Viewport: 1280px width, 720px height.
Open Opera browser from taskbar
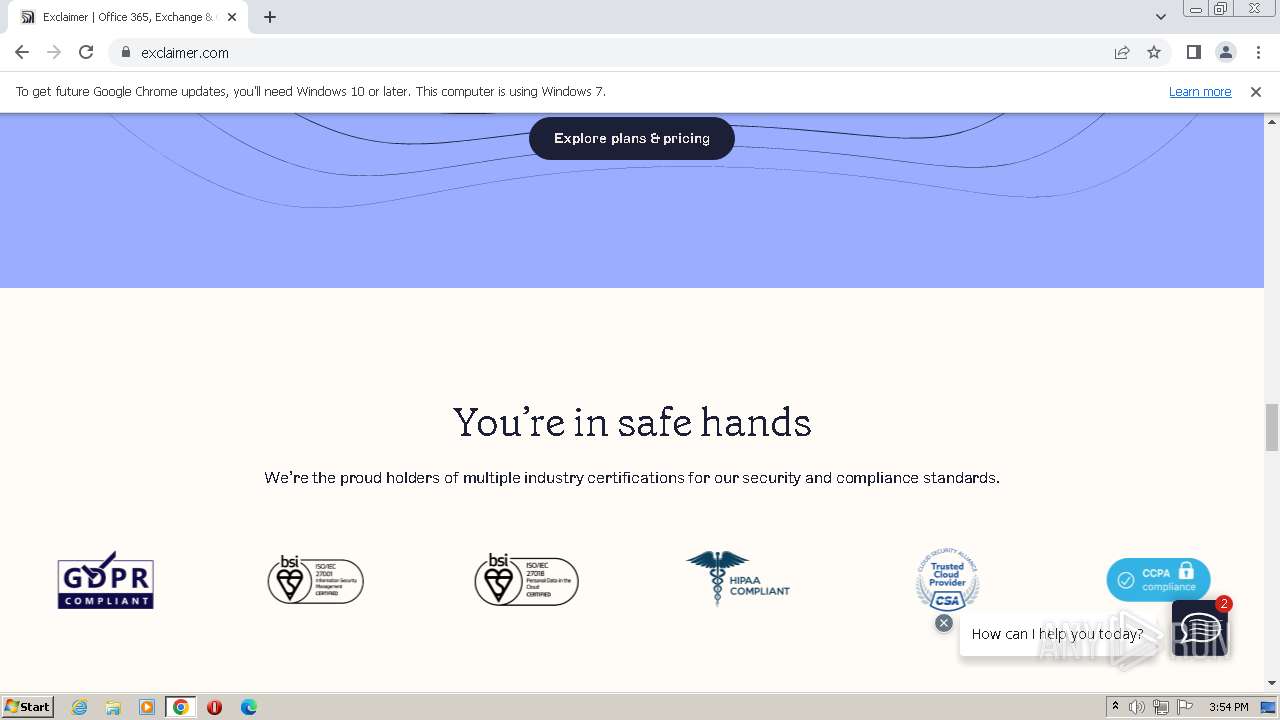coord(214,707)
